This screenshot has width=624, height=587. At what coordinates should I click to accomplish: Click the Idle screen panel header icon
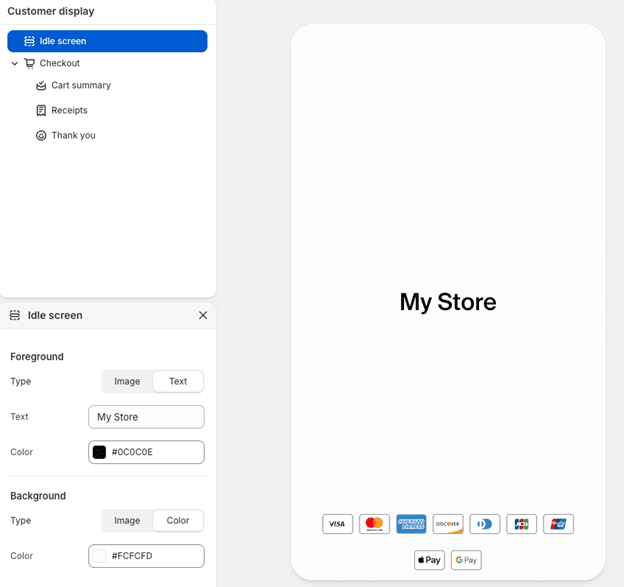15,315
